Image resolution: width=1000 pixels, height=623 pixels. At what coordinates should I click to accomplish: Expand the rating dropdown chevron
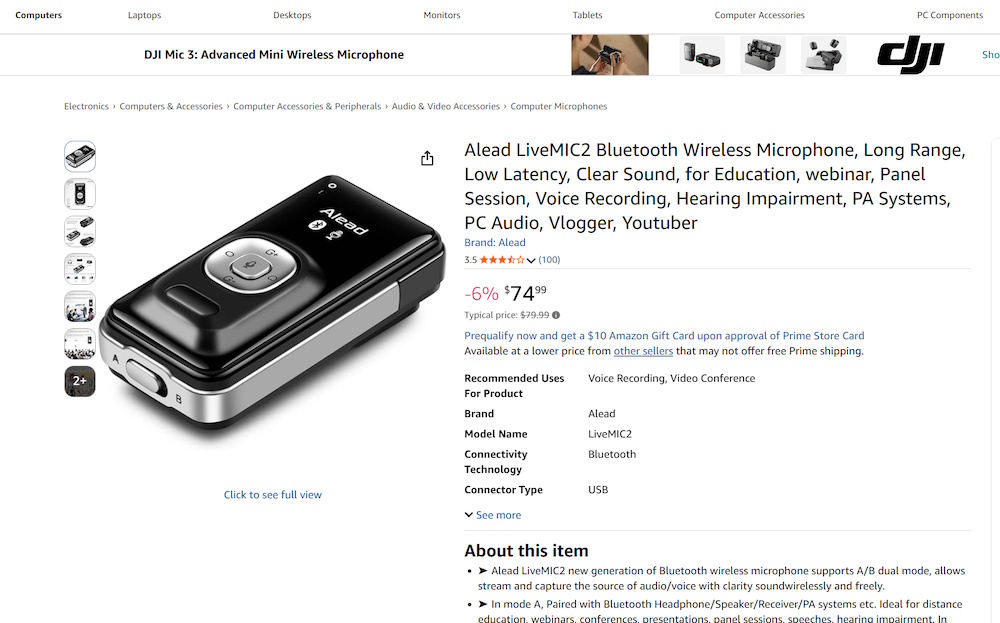531,260
